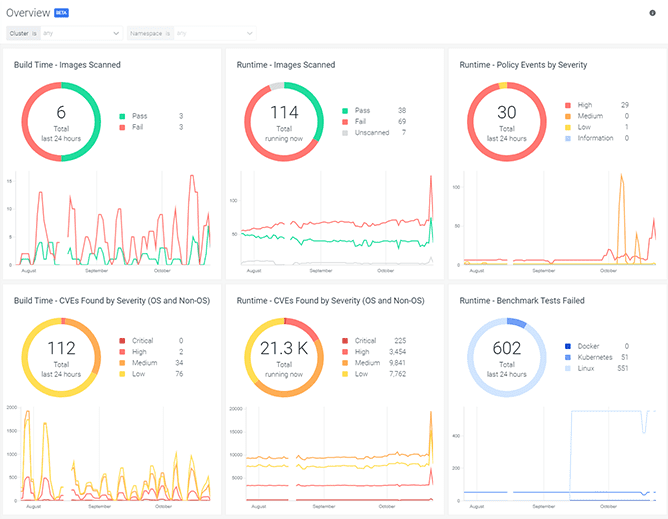This screenshot has height=519, width=668.
Task: Click Critical swatch in Runtime CVEs legend
Action: [x=345, y=341]
